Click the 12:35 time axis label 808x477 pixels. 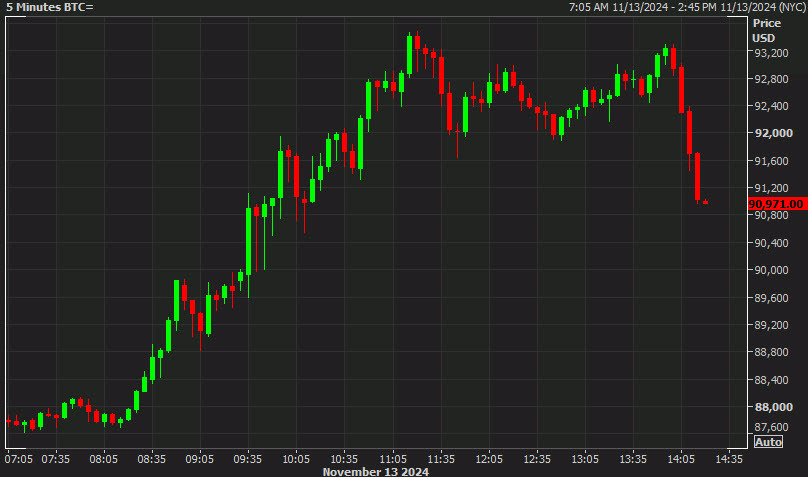pyautogui.click(x=537, y=459)
